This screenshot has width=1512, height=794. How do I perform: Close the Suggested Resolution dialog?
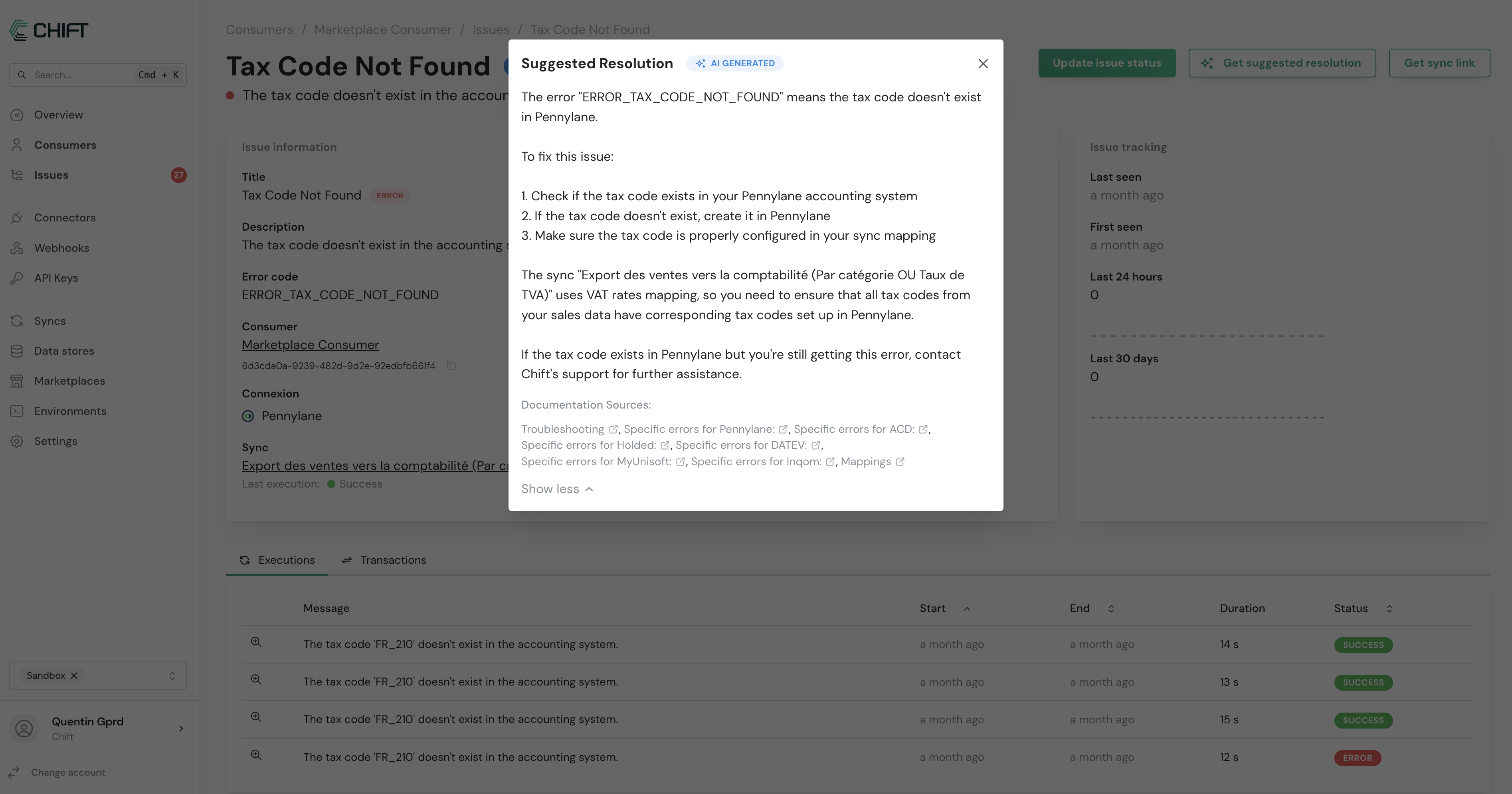(983, 63)
